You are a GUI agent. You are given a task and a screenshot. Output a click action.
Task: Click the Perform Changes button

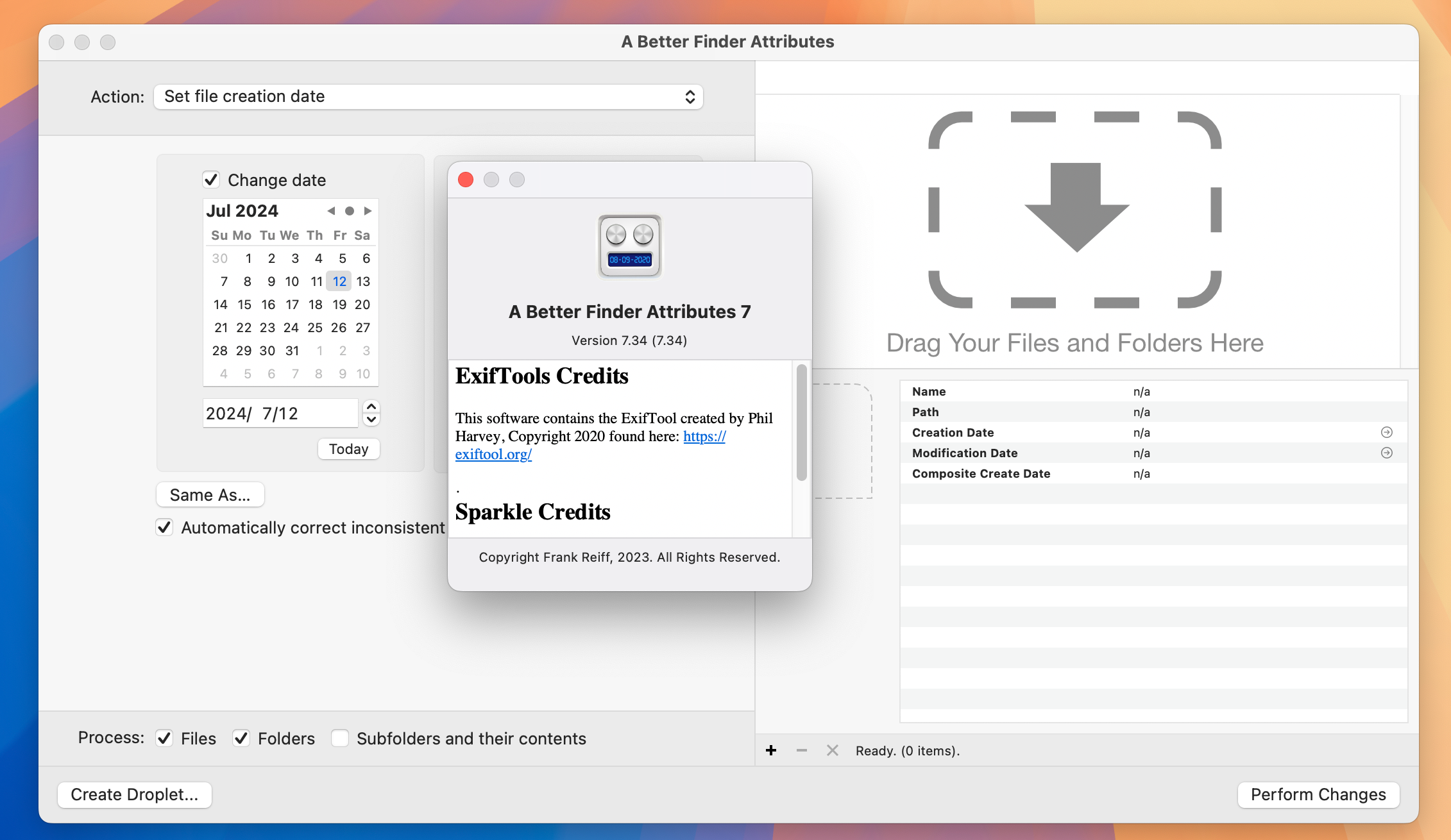(1318, 794)
